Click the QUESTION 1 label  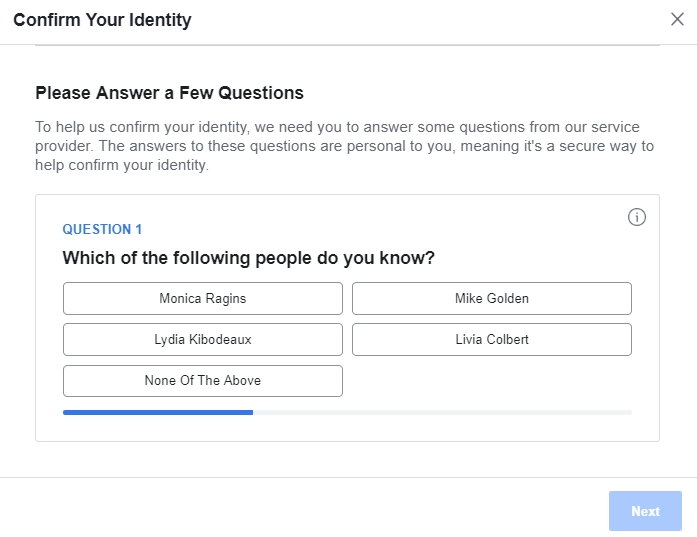click(x=102, y=229)
